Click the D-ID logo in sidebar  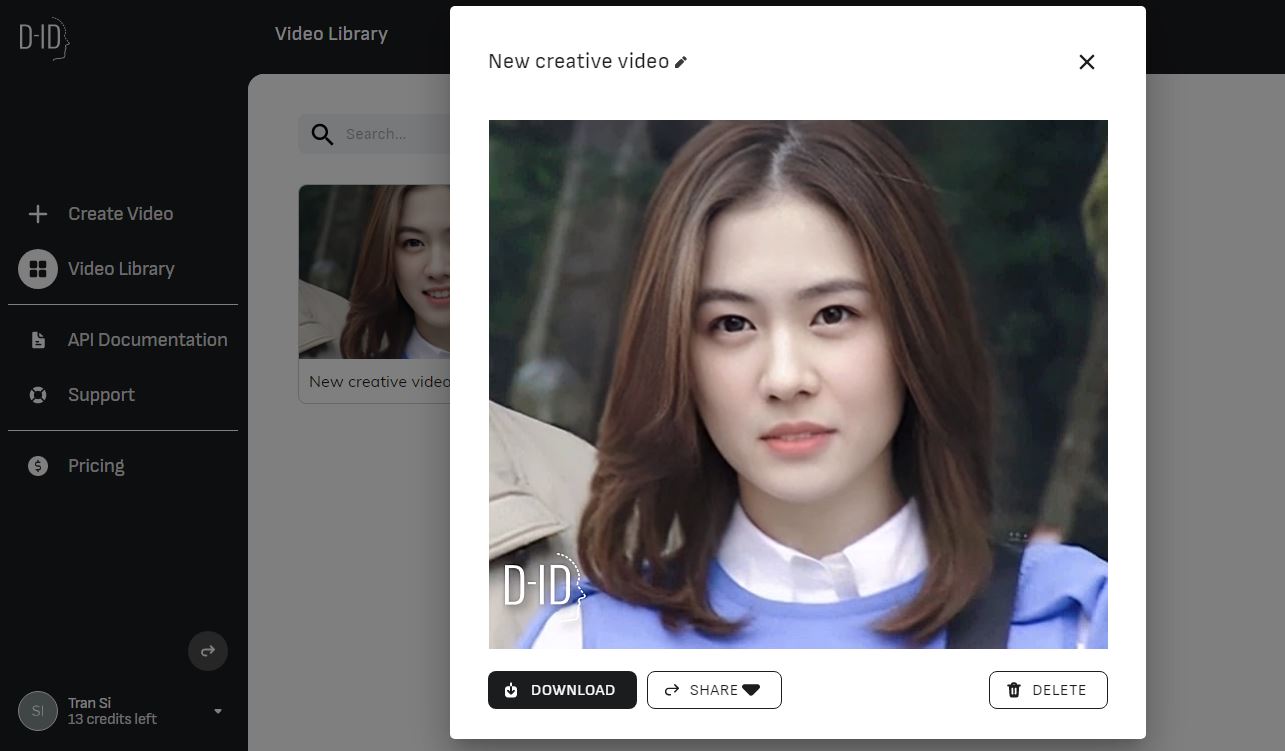(44, 39)
